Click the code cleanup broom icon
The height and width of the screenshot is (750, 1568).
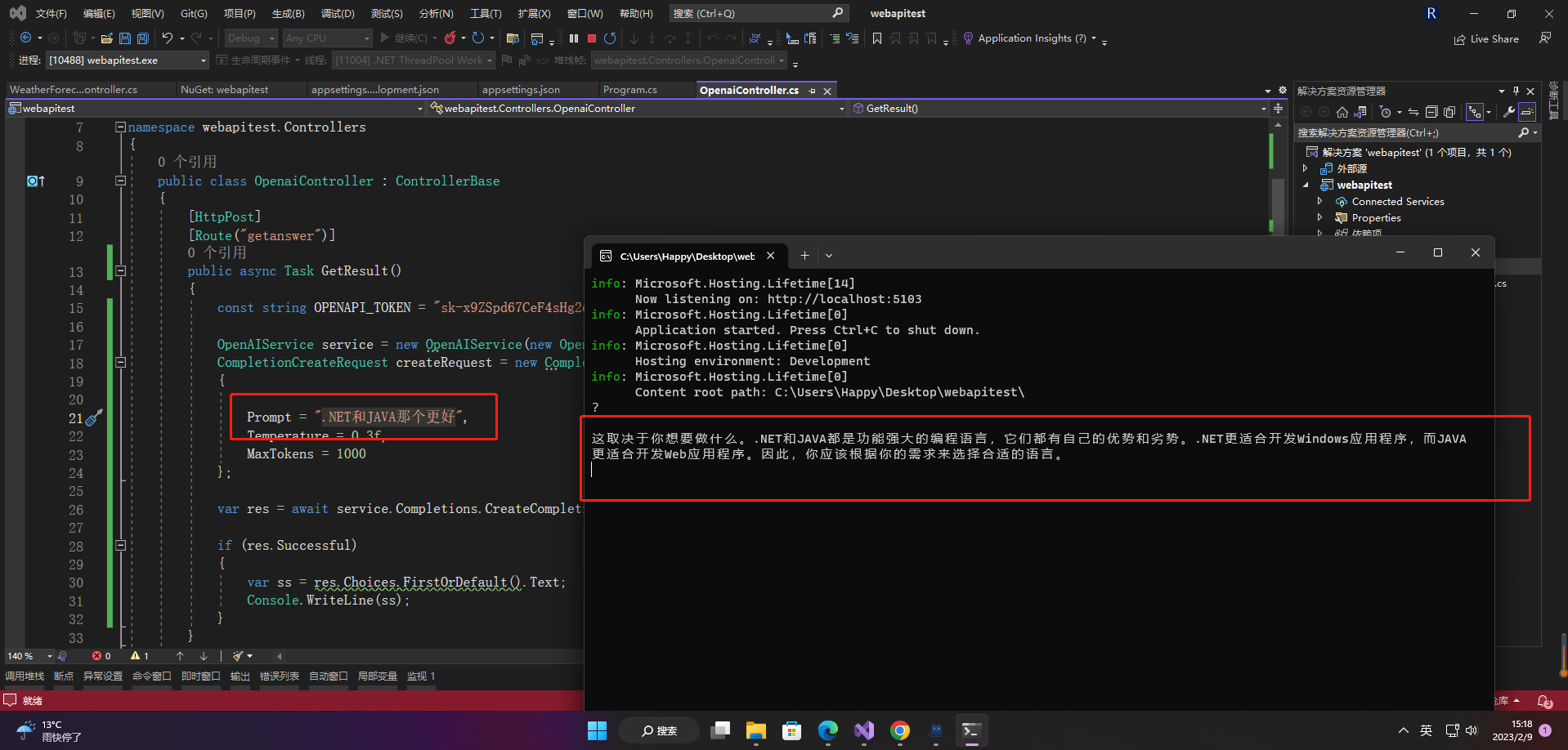238,656
